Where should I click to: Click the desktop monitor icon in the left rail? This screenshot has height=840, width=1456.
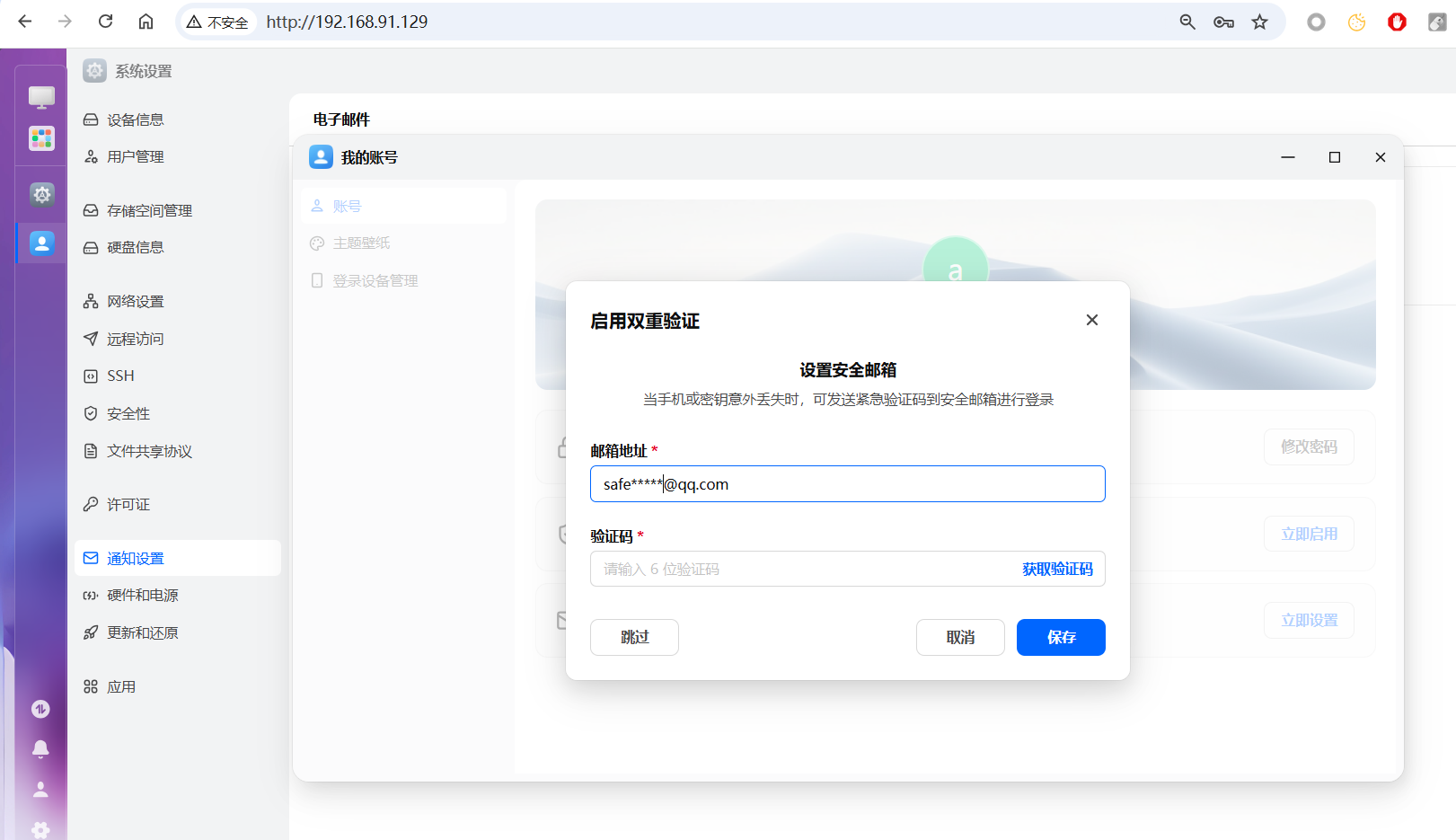pos(40,96)
